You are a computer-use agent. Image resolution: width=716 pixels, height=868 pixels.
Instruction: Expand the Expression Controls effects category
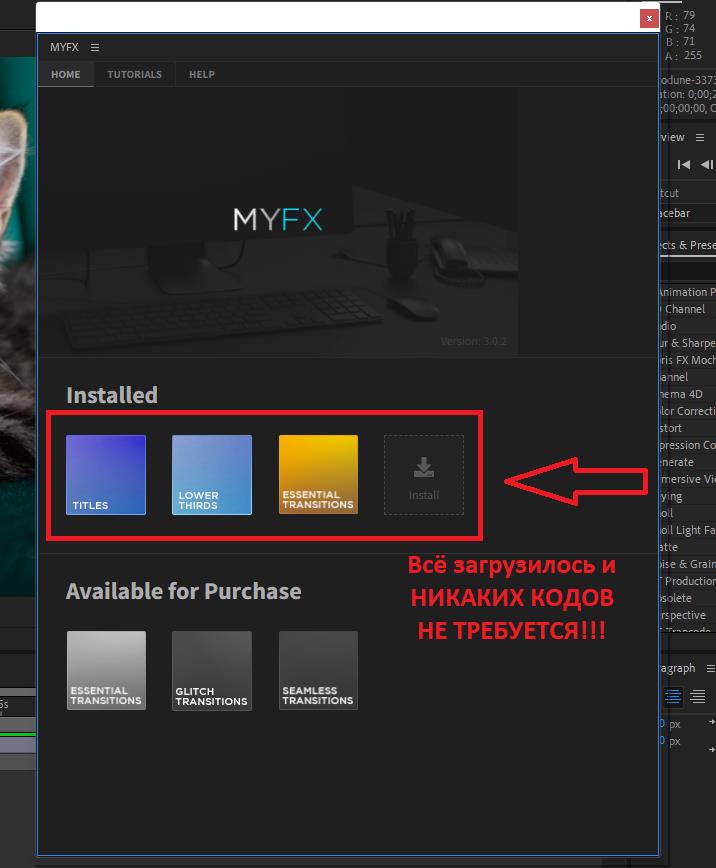pyautogui.click(x=688, y=445)
